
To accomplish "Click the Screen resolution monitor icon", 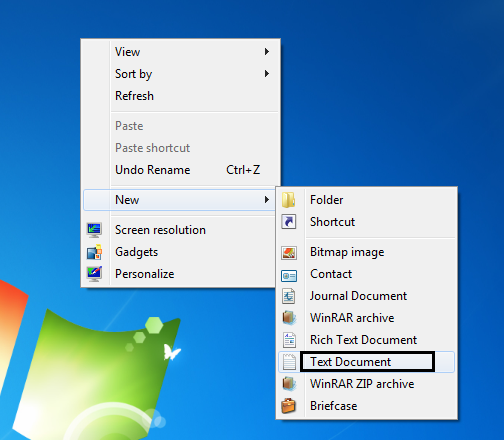I will [94, 230].
